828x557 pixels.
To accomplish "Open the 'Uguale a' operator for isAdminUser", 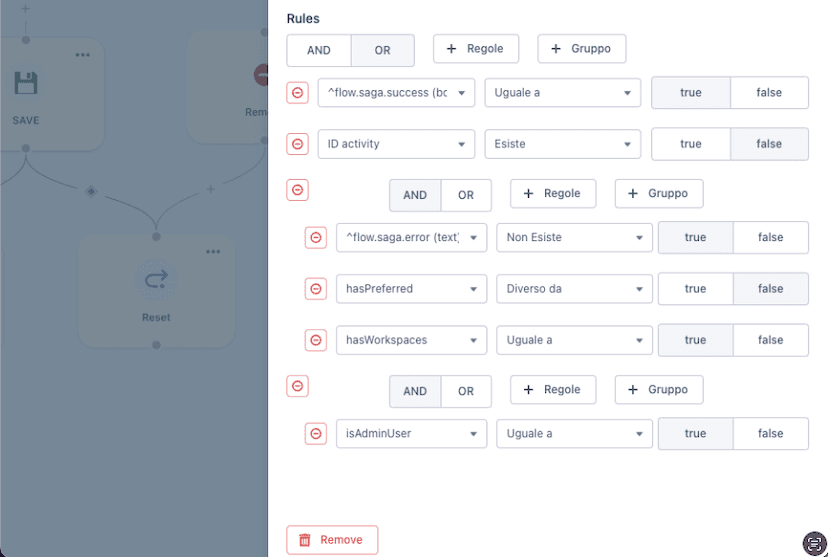I will tap(575, 433).
